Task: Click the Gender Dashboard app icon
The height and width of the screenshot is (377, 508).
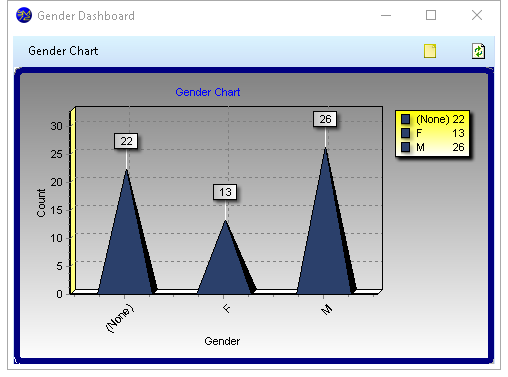Action: [x=24, y=15]
